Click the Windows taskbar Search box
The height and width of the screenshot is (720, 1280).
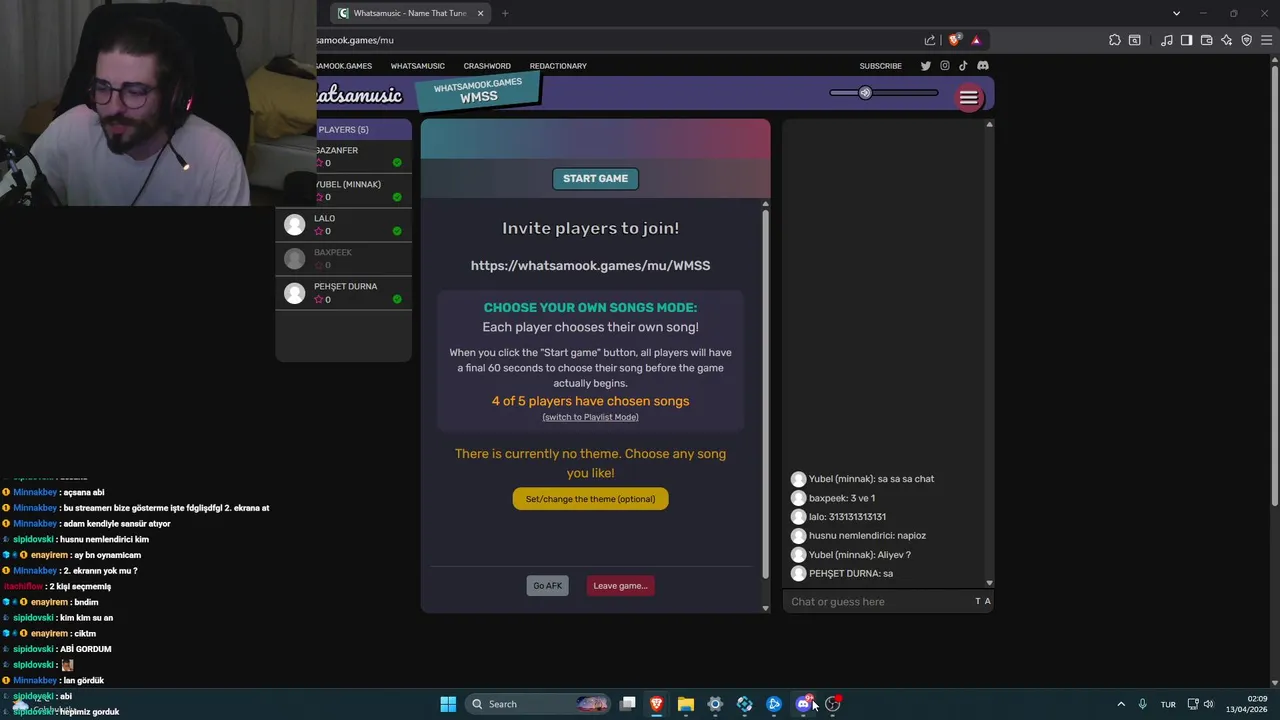pos(538,704)
